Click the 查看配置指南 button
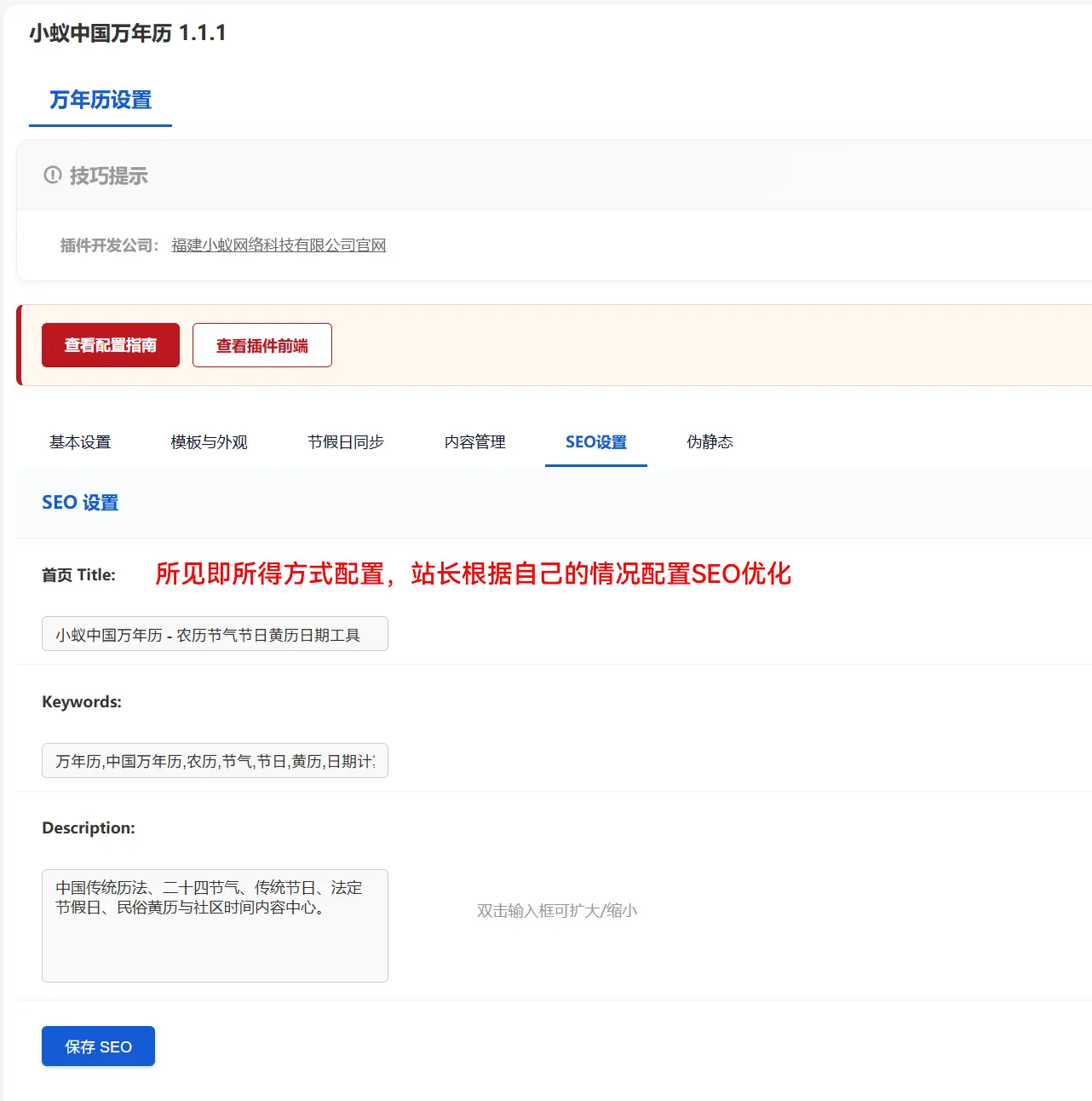This screenshot has width=1092, height=1101. point(111,345)
